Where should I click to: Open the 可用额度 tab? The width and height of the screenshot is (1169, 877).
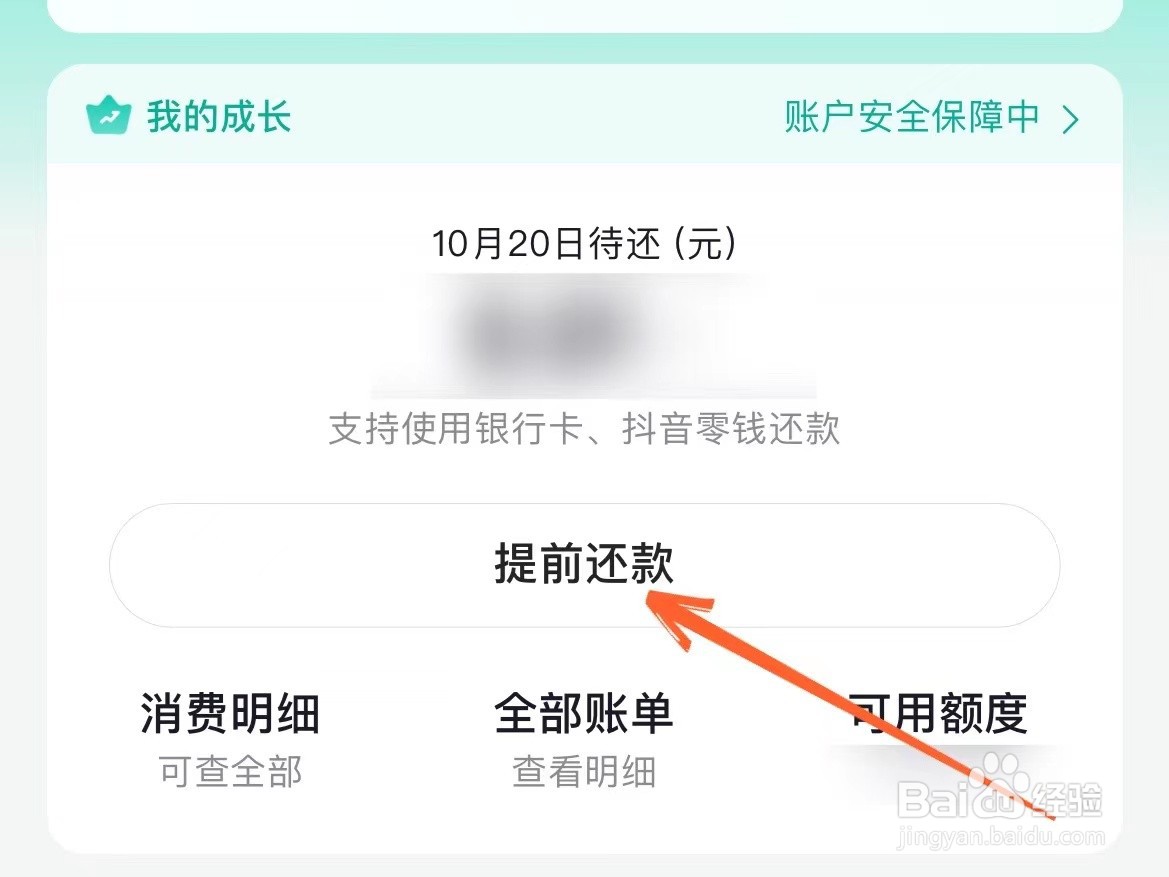[x=938, y=713]
